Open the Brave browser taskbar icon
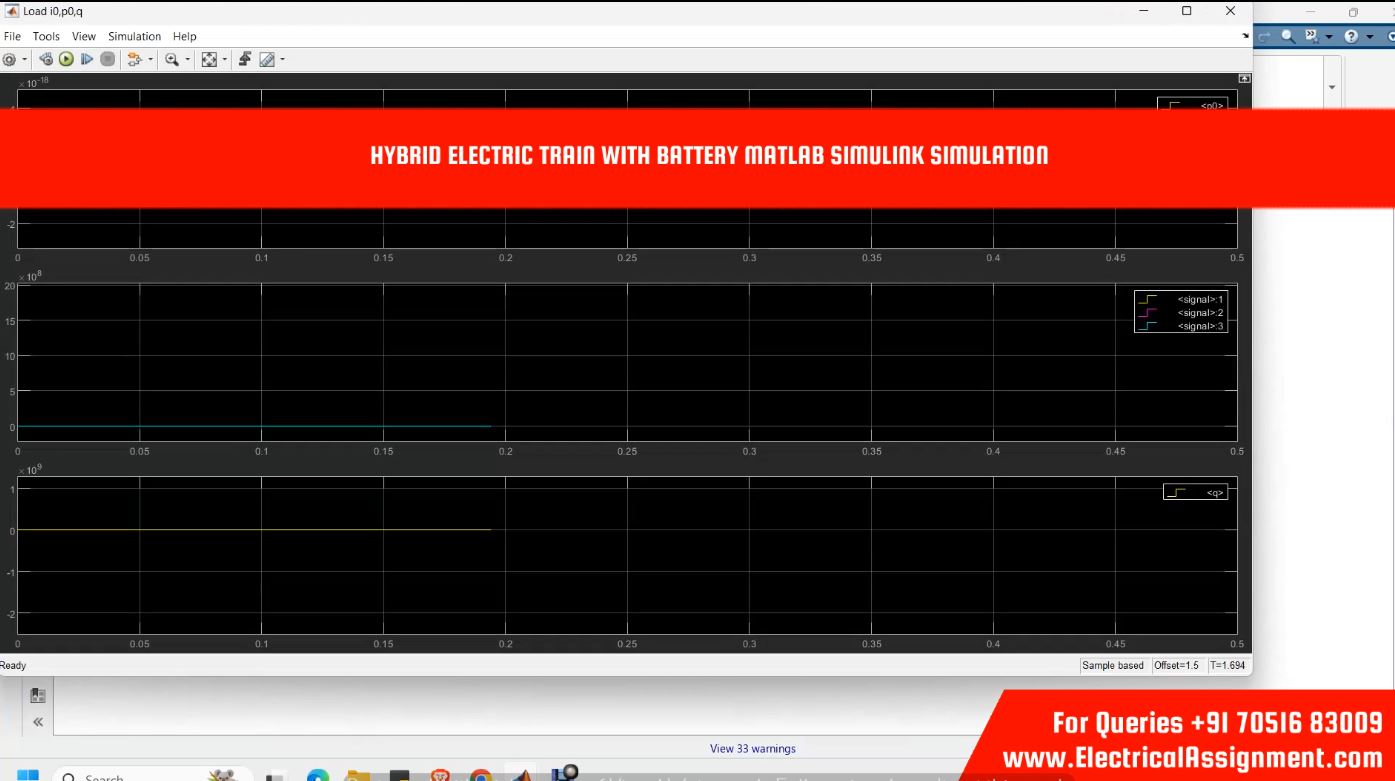Viewport: 1395px width, 781px height. coord(440,776)
